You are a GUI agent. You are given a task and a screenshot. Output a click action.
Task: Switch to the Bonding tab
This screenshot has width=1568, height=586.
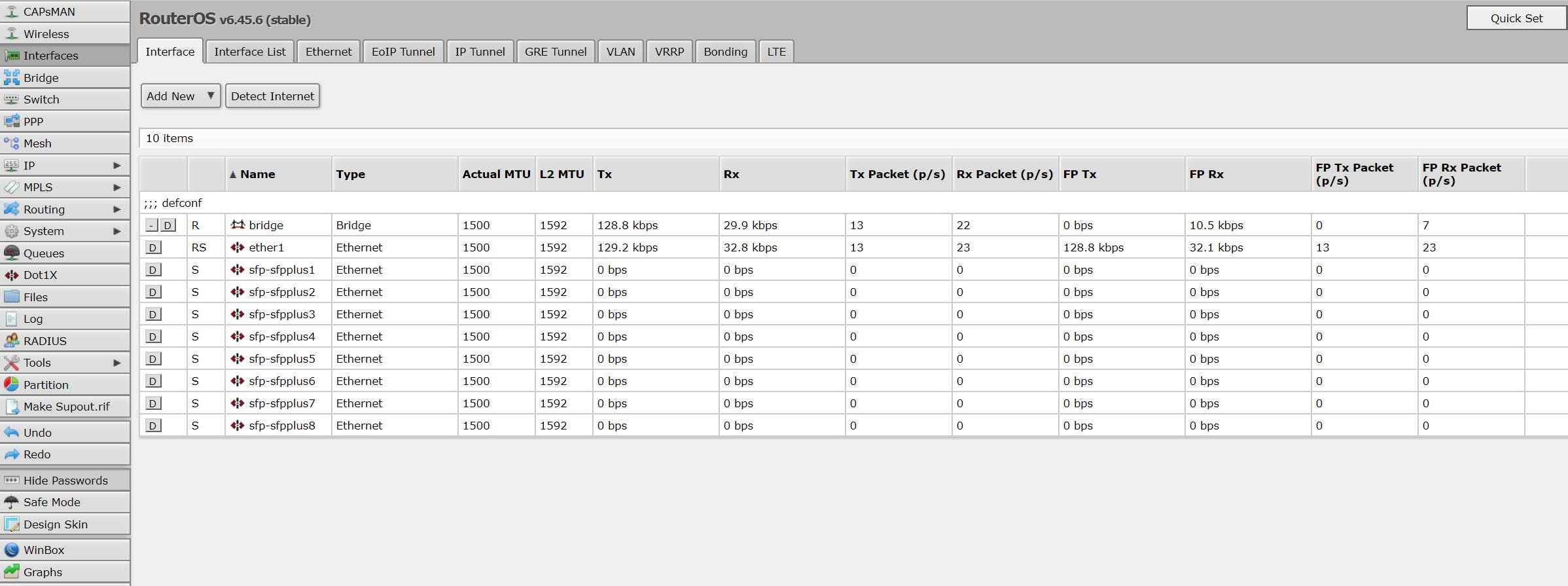click(725, 52)
